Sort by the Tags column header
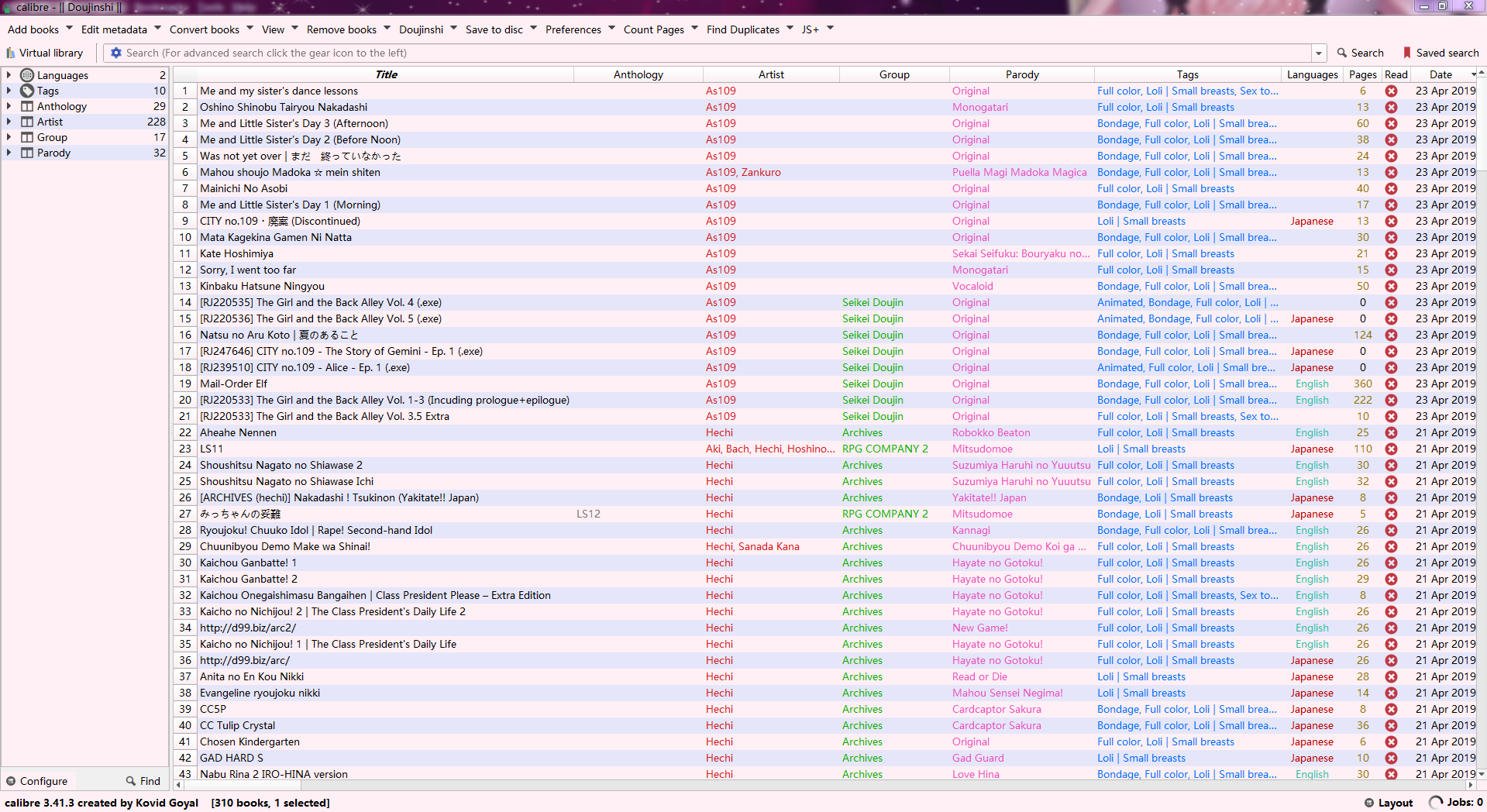The height and width of the screenshot is (812, 1487). [x=1187, y=74]
